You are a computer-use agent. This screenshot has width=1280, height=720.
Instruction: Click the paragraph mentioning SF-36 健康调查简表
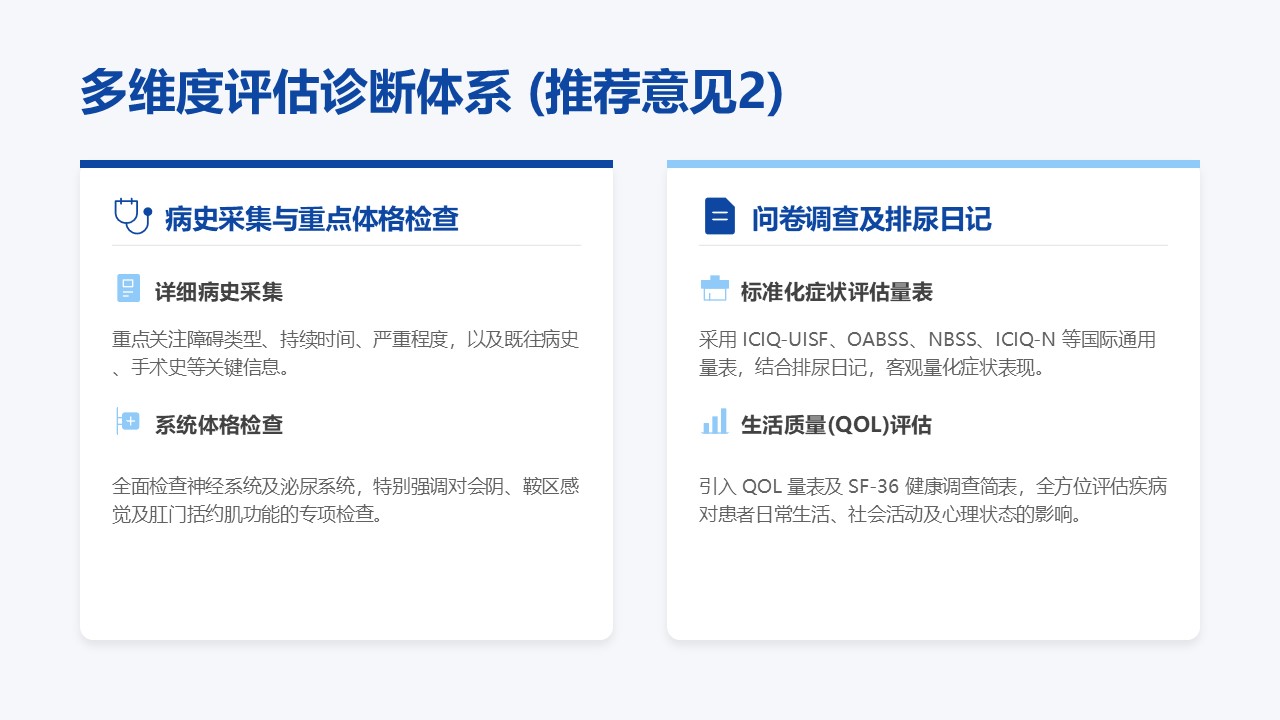coord(932,500)
